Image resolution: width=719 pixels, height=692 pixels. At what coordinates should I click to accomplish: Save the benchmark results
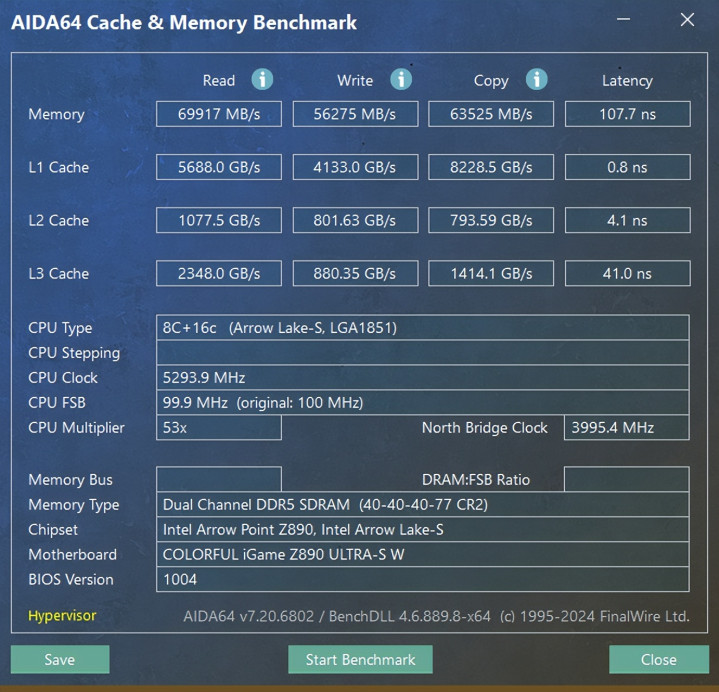coord(60,659)
